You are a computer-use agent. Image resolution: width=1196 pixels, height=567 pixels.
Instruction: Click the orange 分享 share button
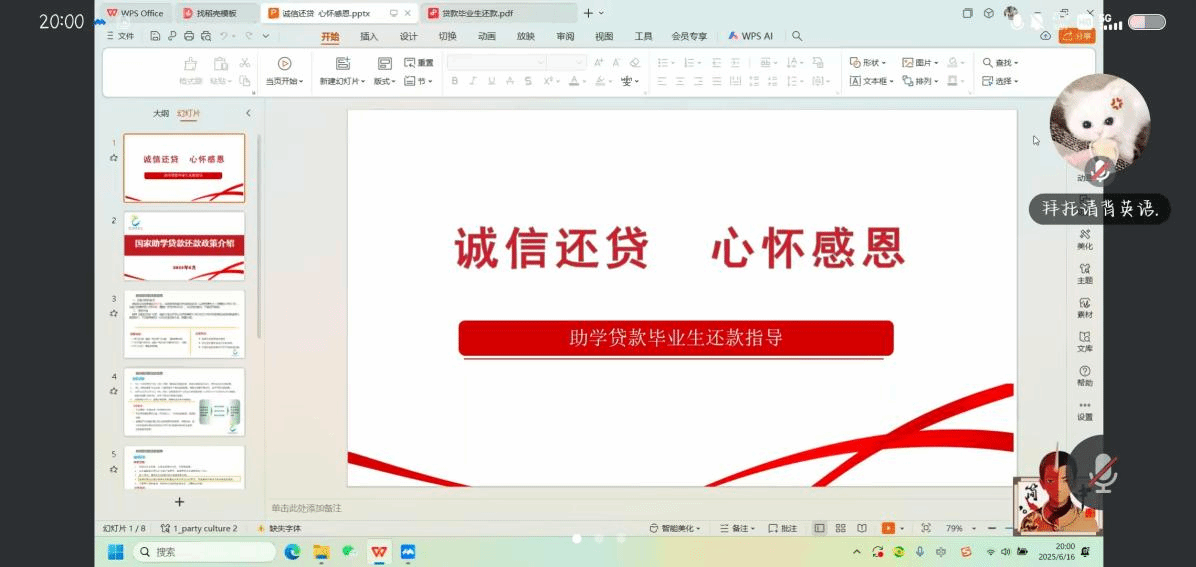1077,36
